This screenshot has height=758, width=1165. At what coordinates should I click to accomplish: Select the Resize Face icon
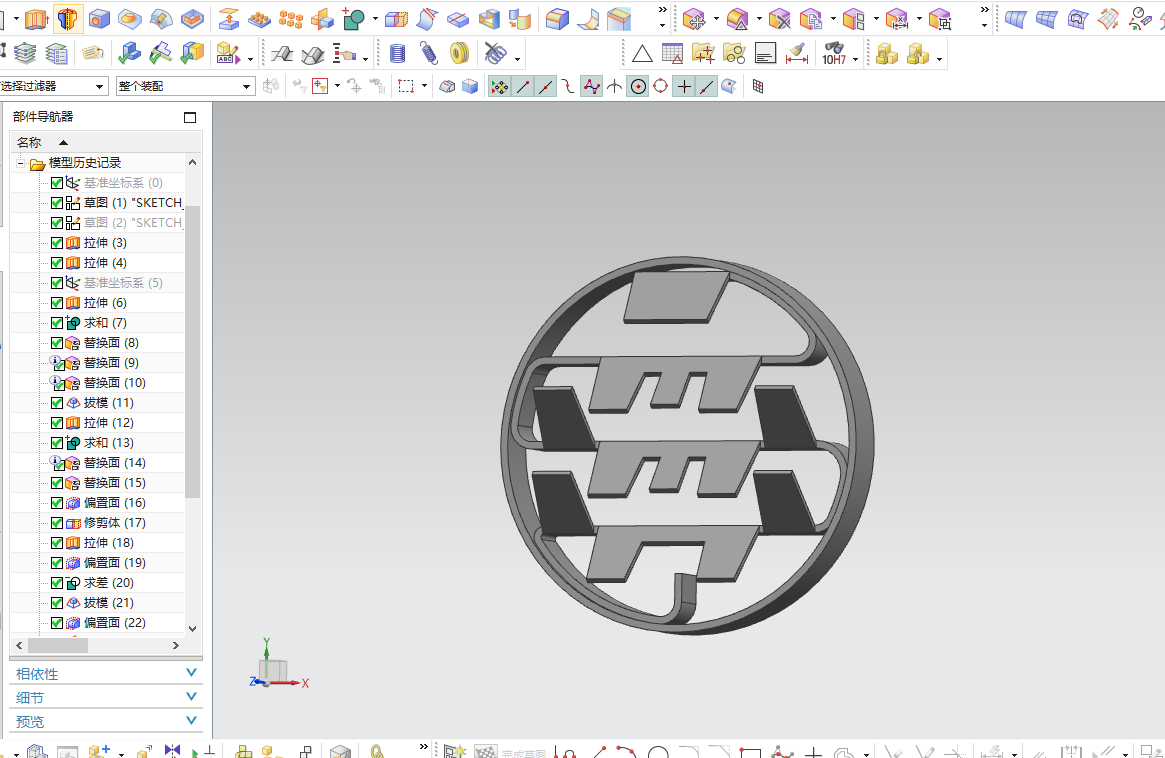click(x=897, y=19)
